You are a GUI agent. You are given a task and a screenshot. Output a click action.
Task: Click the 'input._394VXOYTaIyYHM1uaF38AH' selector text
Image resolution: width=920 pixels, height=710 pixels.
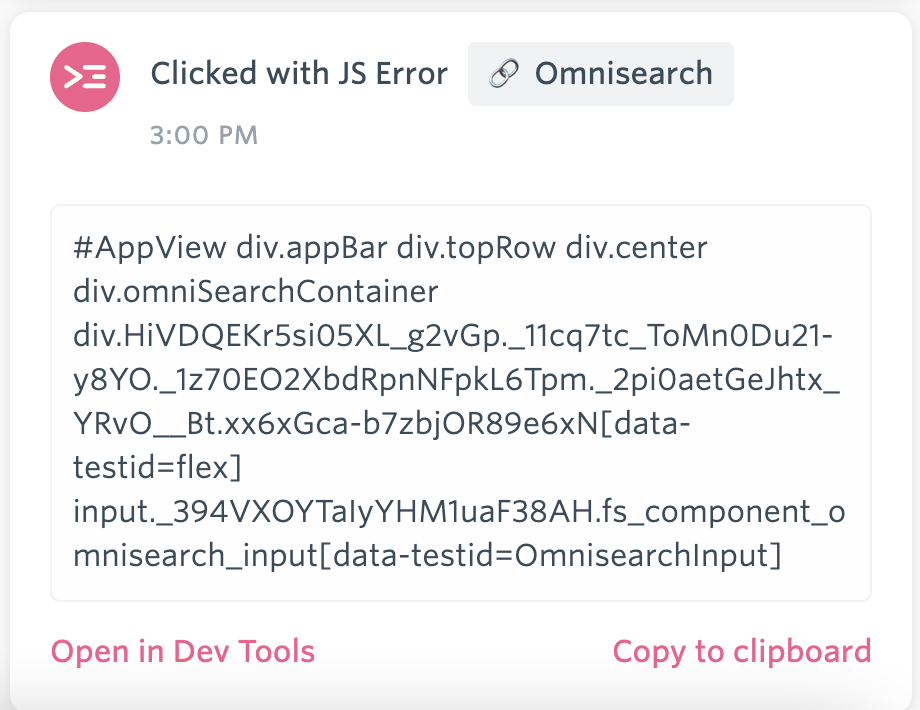point(333,512)
